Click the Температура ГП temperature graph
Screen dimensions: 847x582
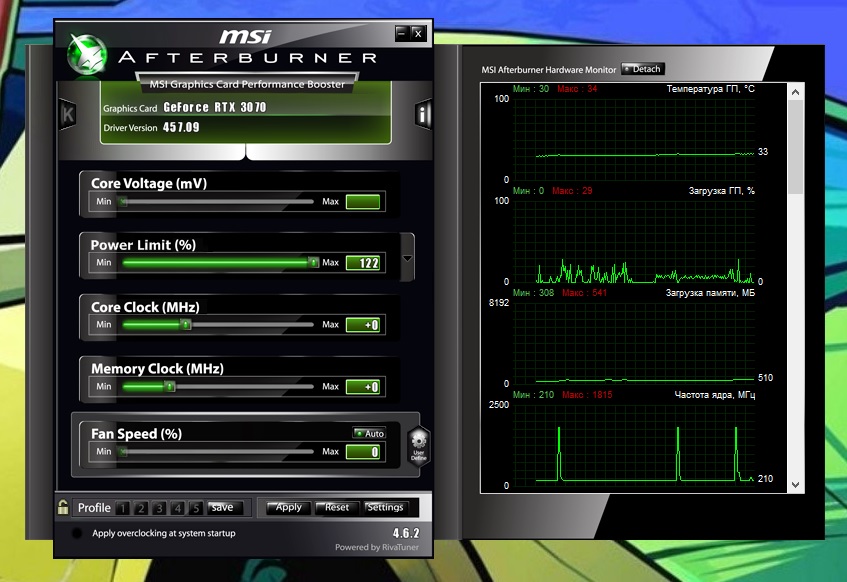pos(633,139)
